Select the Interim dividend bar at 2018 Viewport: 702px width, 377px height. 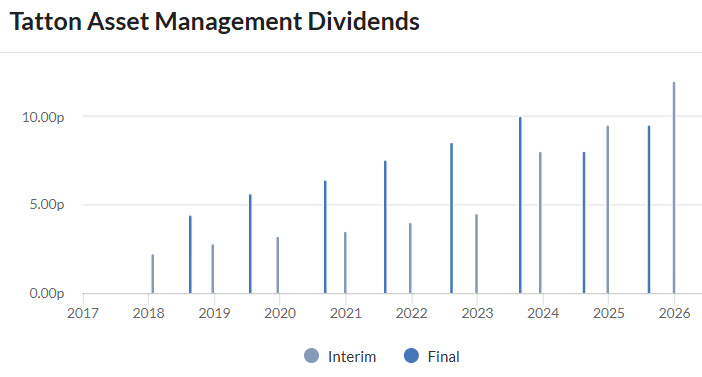153,274
